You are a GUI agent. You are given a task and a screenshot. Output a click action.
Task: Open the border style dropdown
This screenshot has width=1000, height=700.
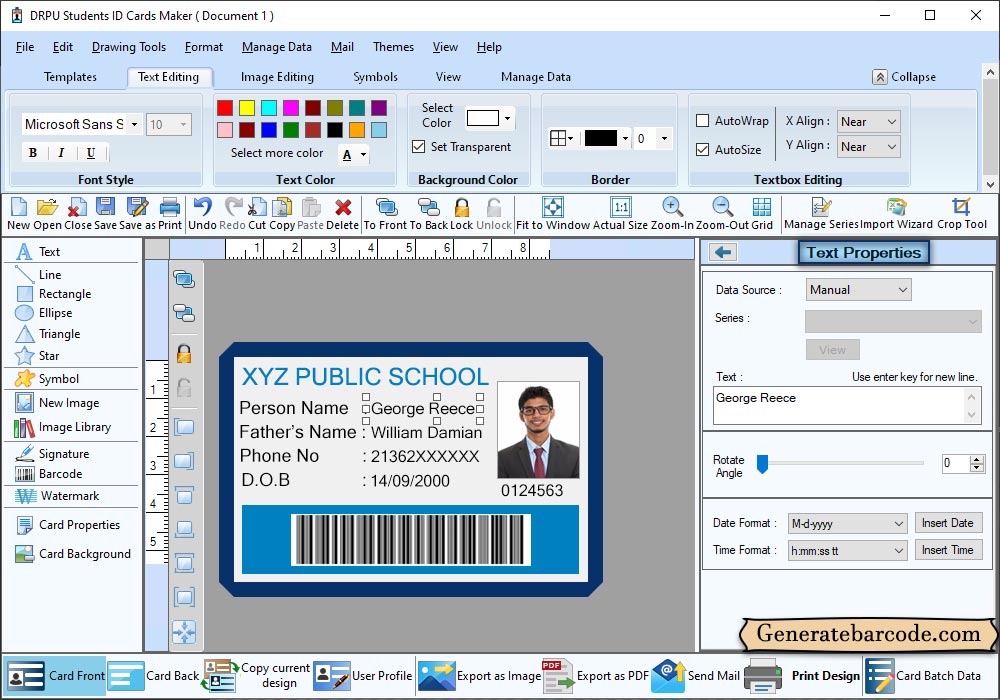[x=561, y=138]
